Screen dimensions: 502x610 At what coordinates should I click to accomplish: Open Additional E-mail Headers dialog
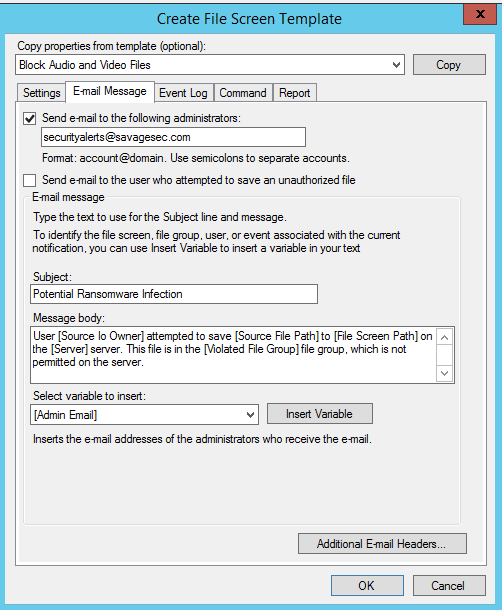382,543
